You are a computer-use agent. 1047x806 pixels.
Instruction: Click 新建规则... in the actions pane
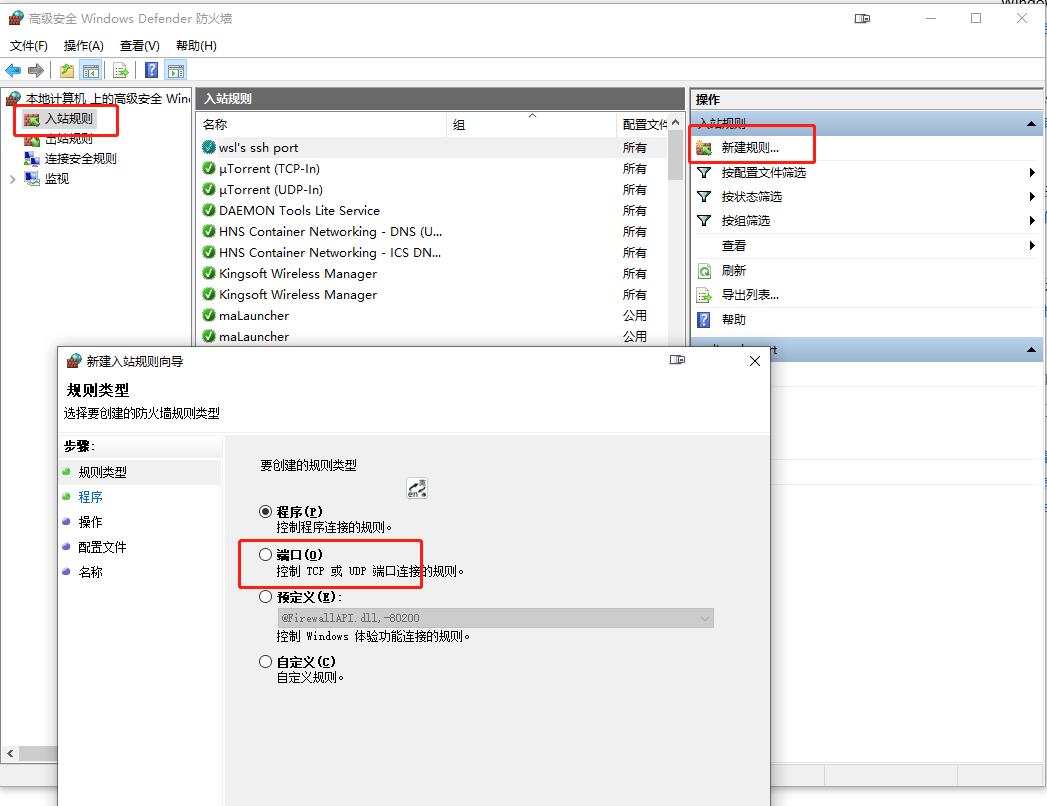[x=750, y=148]
